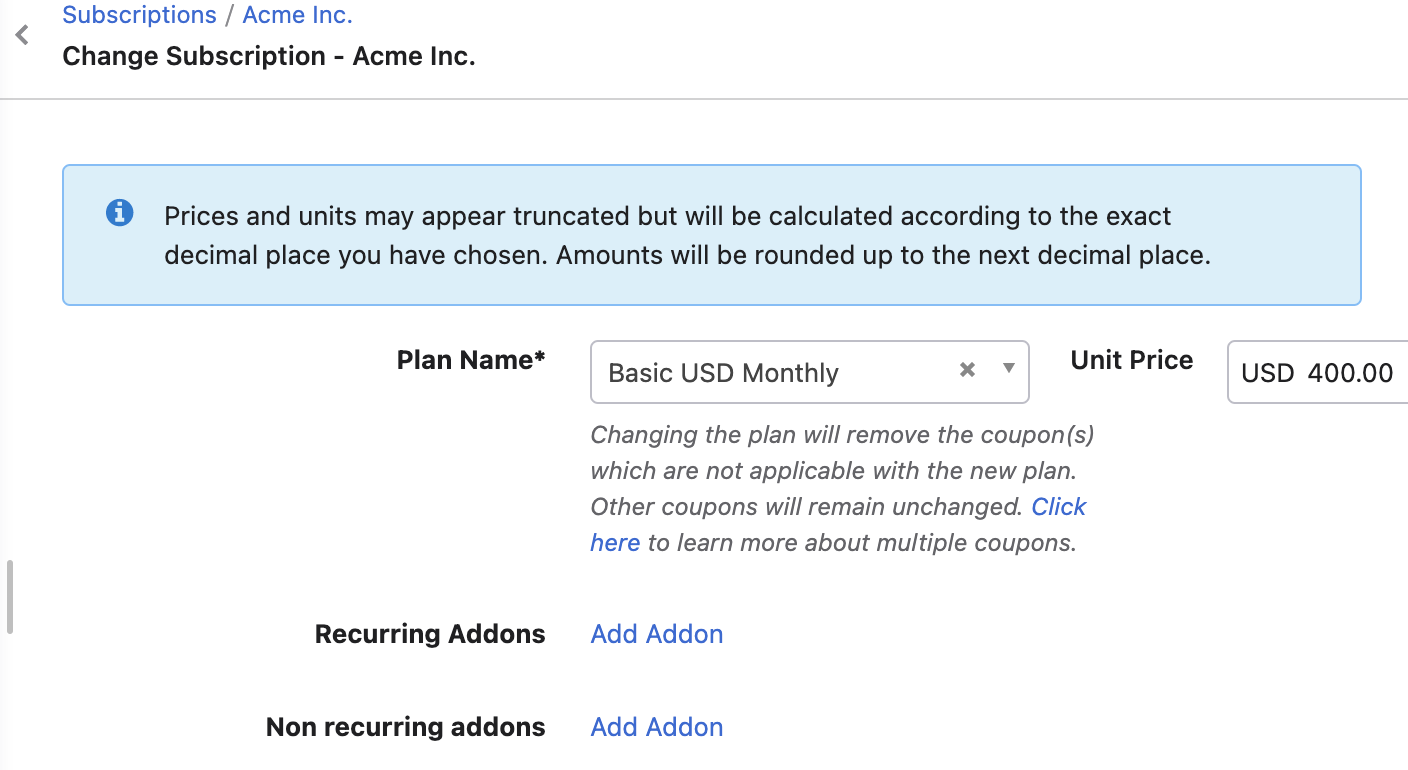Add Addon under Recurring Addons
The width and height of the screenshot is (1408, 770).
(657, 634)
